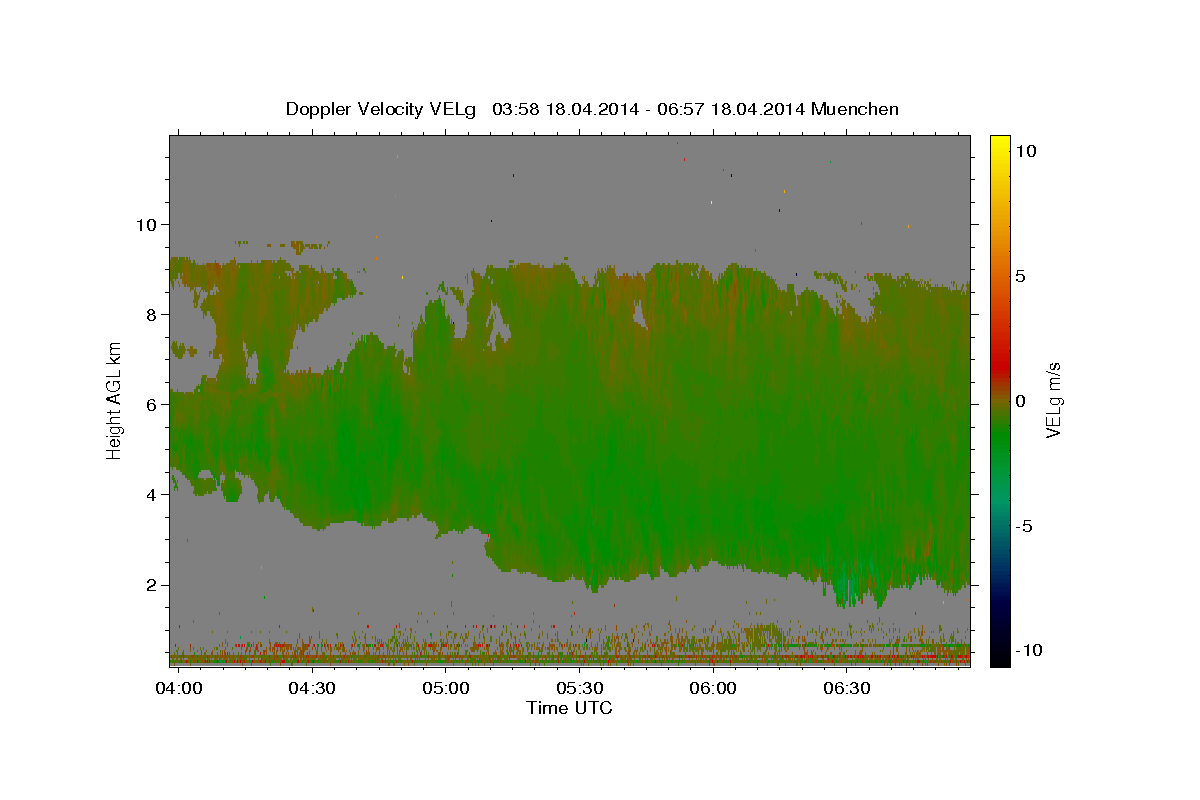Click the 'Time UTC' axis title
Screen dimensions: 1200x800
(x=569, y=708)
